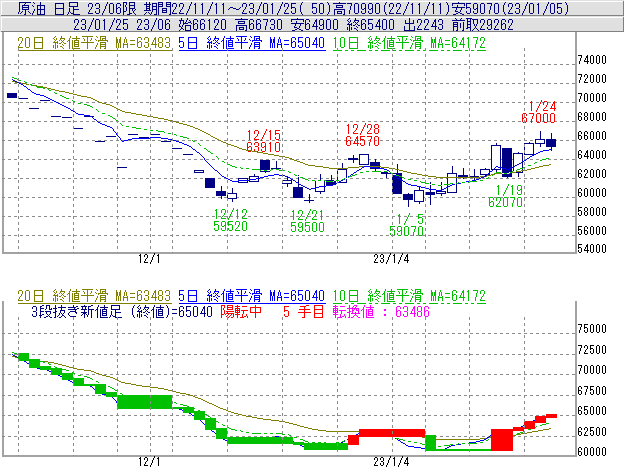Click the wide green block near 12/1 in lower chart
The image size is (624, 475).
[x=145, y=402]
